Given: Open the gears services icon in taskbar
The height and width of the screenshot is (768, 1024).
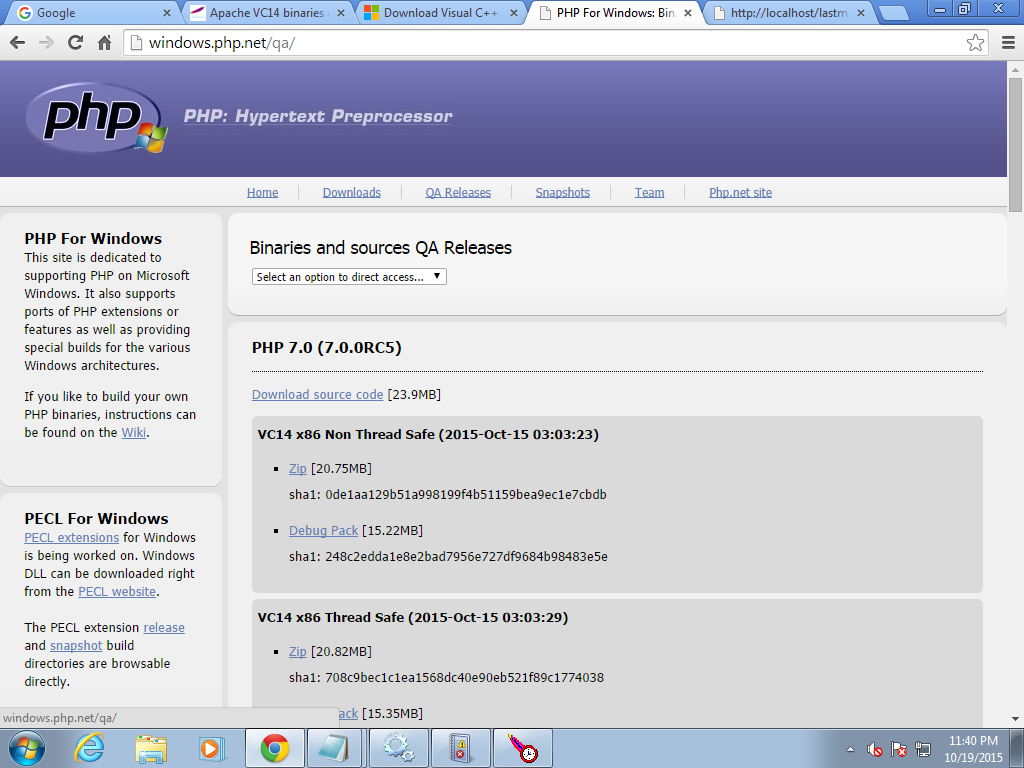Looking at the screenshot, I should click(x=398, y=748).
